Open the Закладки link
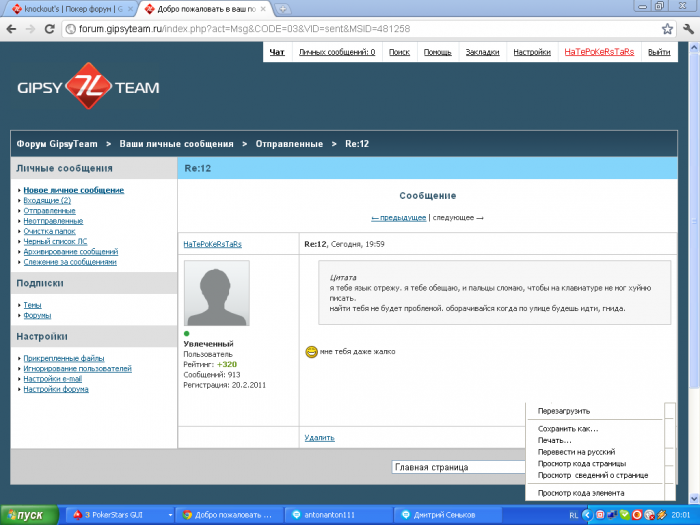 tap(482, 52)
